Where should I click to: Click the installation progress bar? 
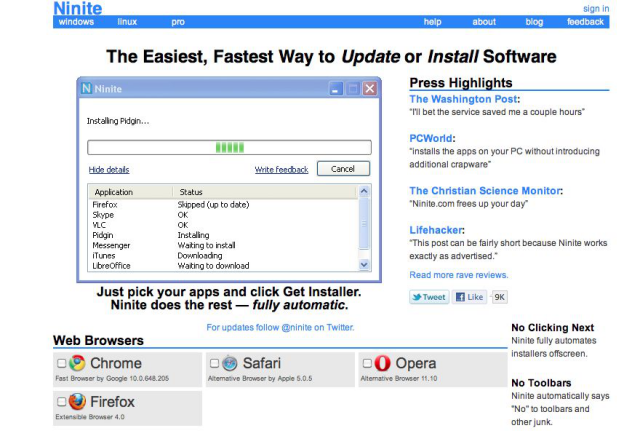click(229, 147)
